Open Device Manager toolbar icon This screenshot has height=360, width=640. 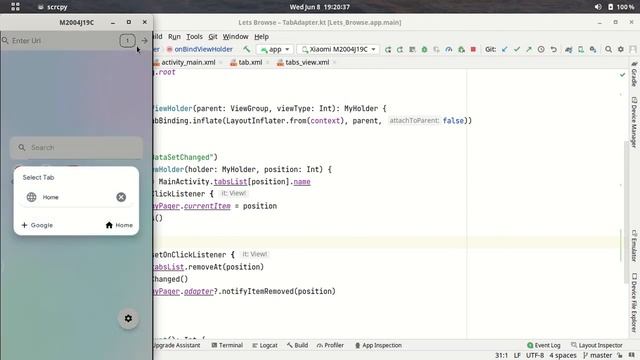pos(580,49)
